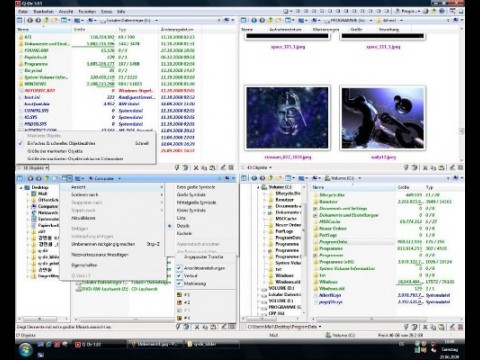Open the Extras menu

pos(107,11)
